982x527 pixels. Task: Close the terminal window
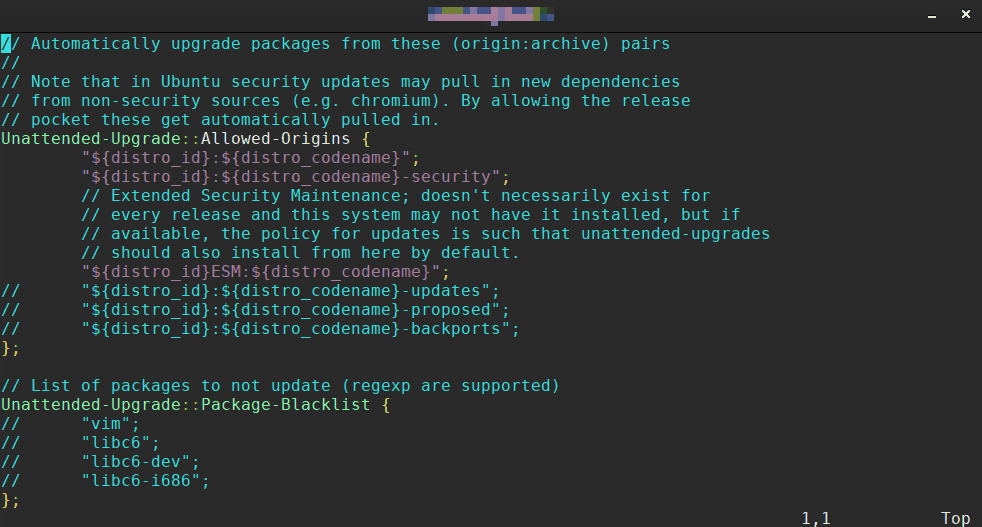965,14
